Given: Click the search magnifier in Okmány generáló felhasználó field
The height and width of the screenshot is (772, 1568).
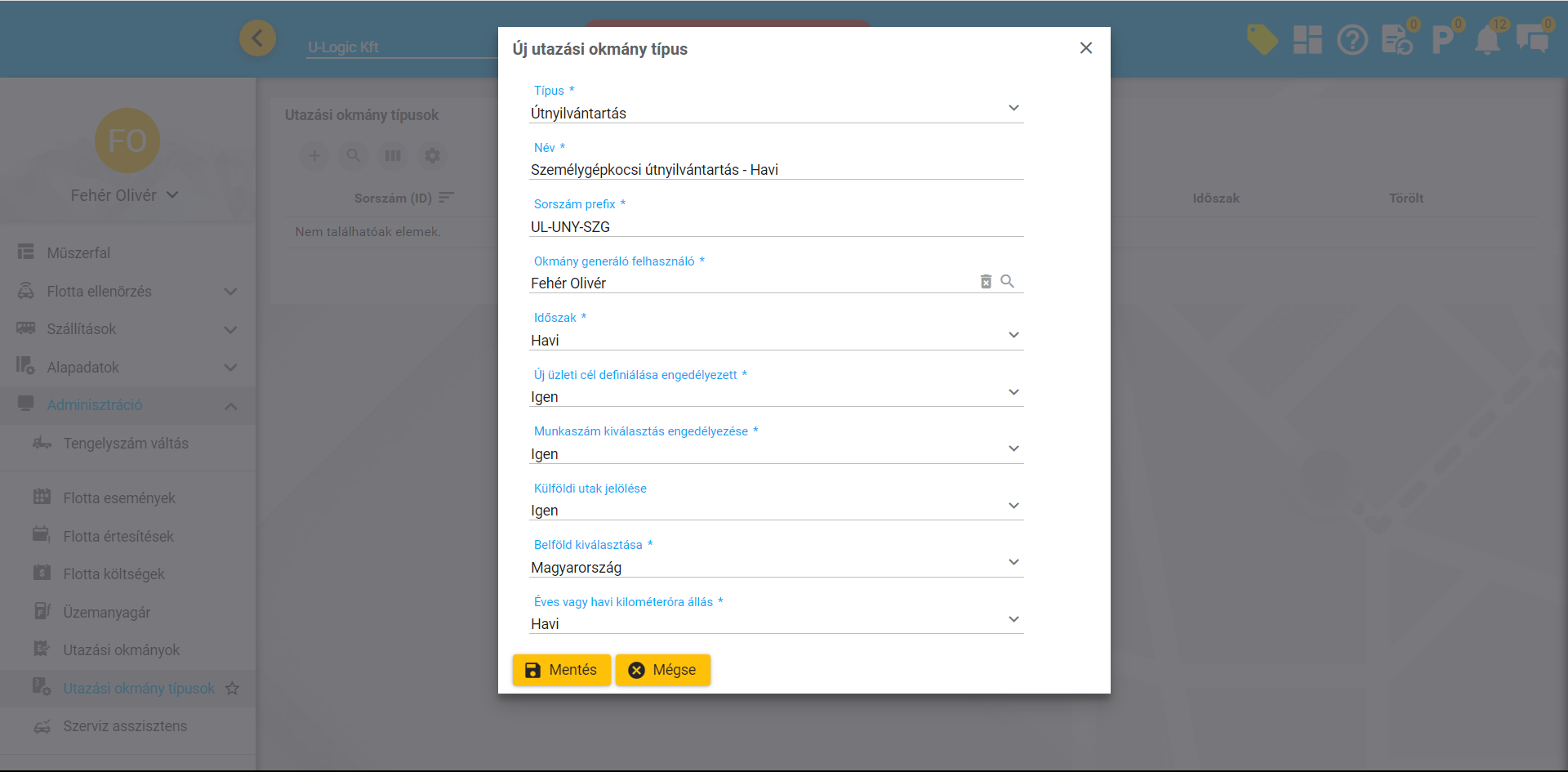Looking at the screenshot, I should (x=1008, y=282).
